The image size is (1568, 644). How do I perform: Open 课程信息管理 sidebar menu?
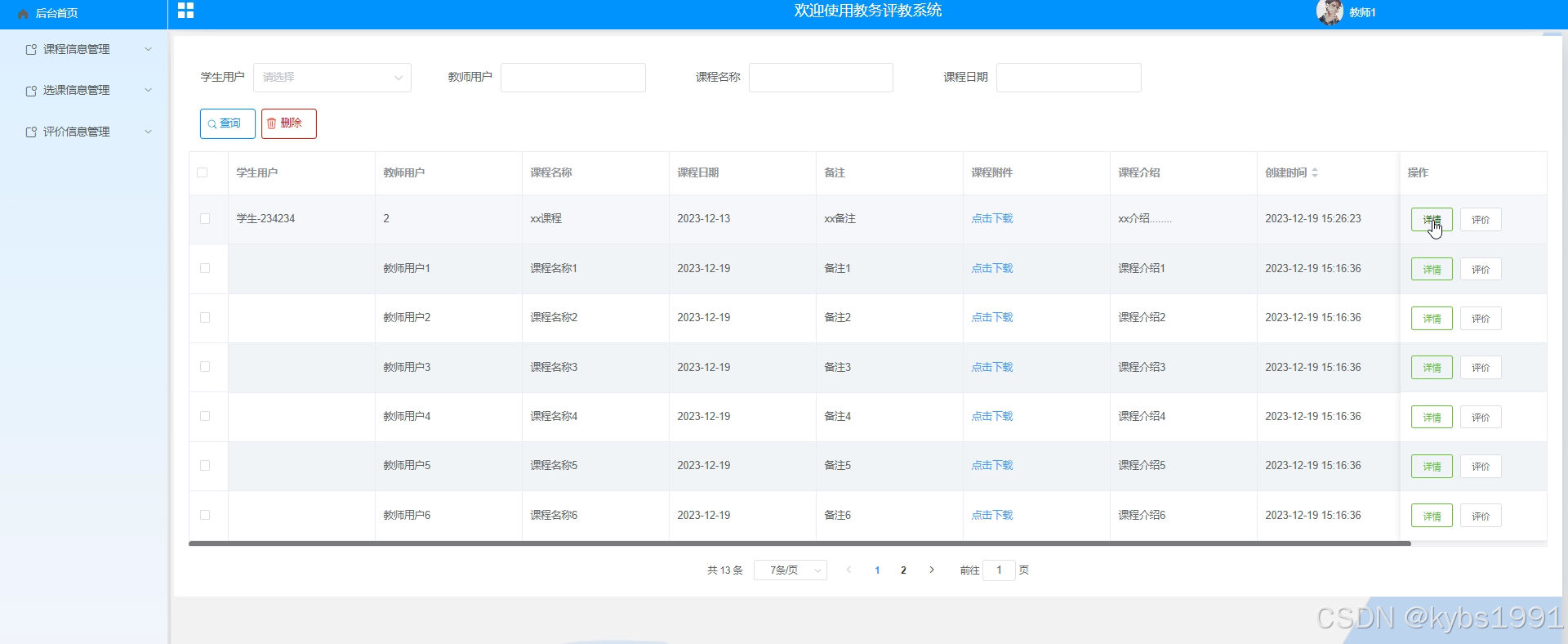tap(85, 49)
